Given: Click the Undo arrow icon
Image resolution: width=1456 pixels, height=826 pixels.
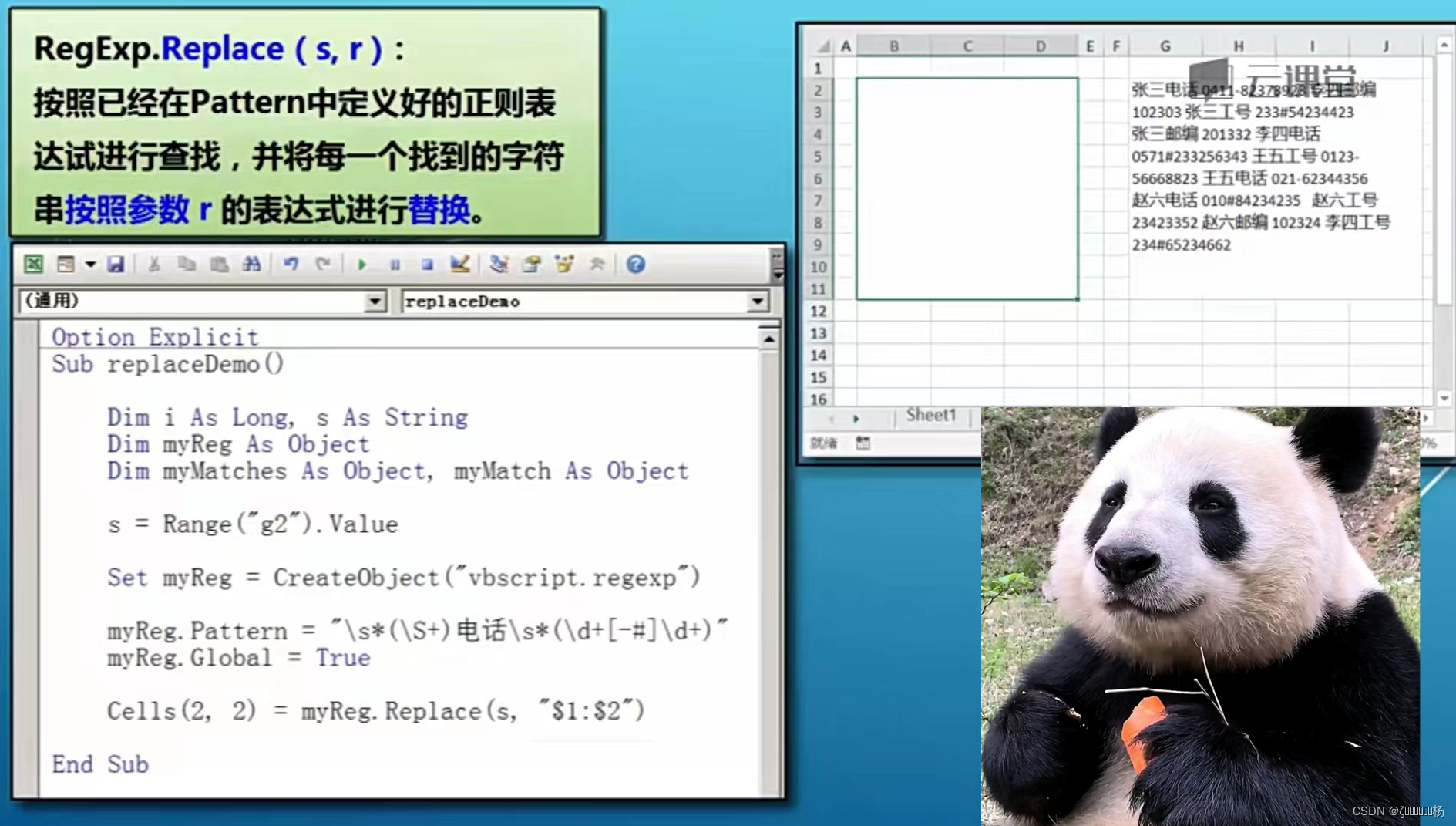Looking at the screenshot, I should (x=291, y=265).
